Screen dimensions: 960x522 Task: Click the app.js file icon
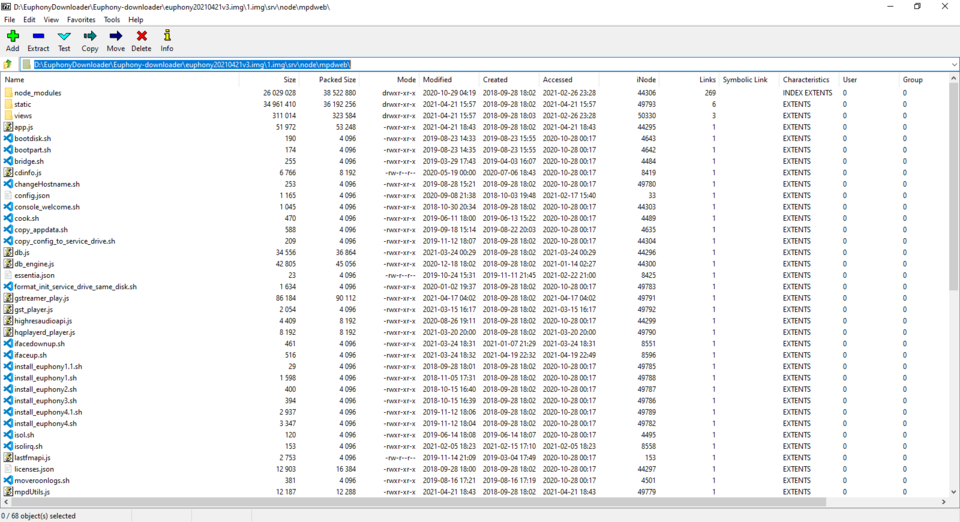[8, 127]
